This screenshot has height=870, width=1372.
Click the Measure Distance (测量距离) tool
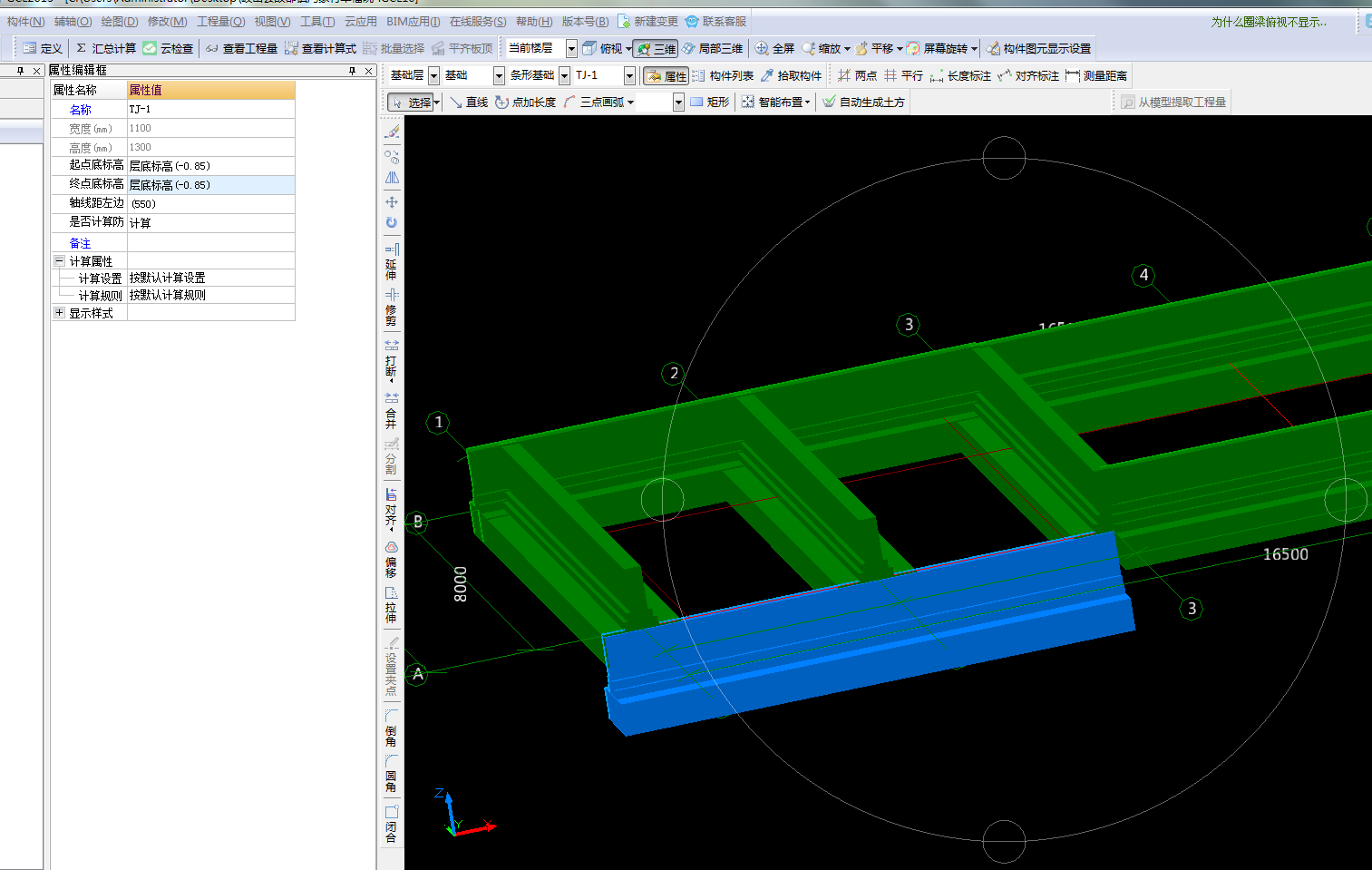(x=1096, y=76)
